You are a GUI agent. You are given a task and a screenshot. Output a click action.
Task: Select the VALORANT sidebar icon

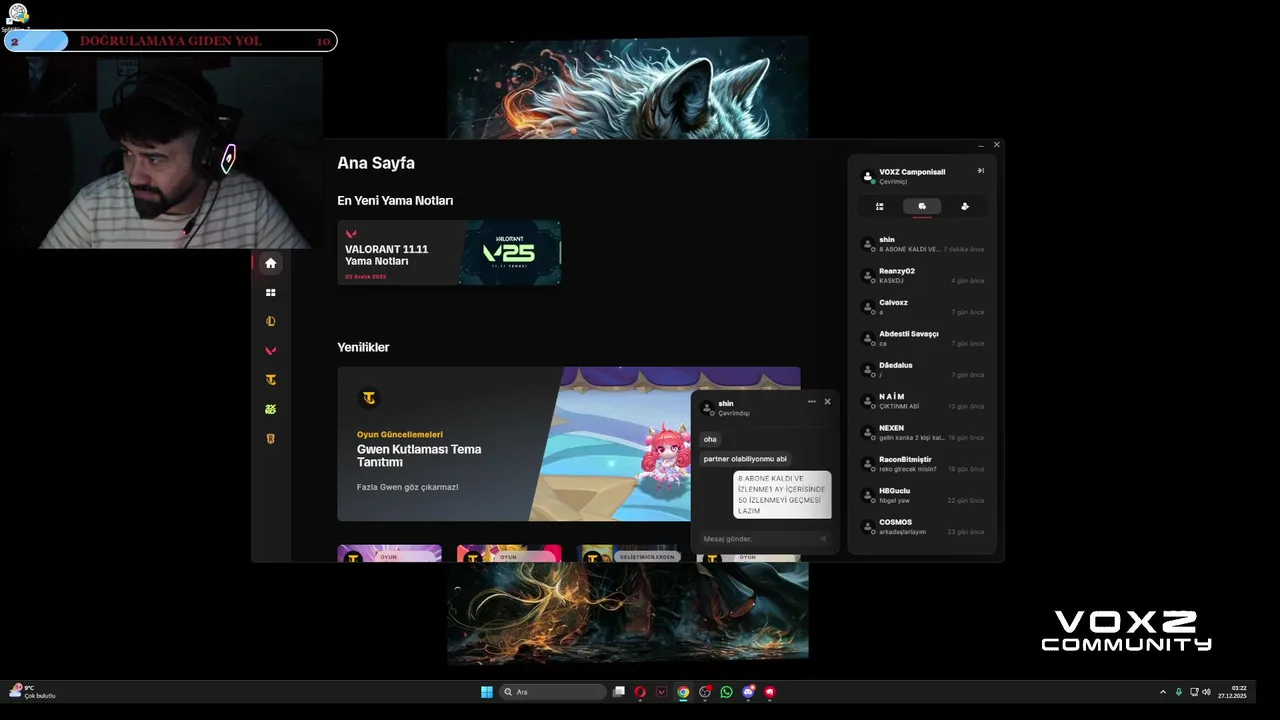[270, 351]
